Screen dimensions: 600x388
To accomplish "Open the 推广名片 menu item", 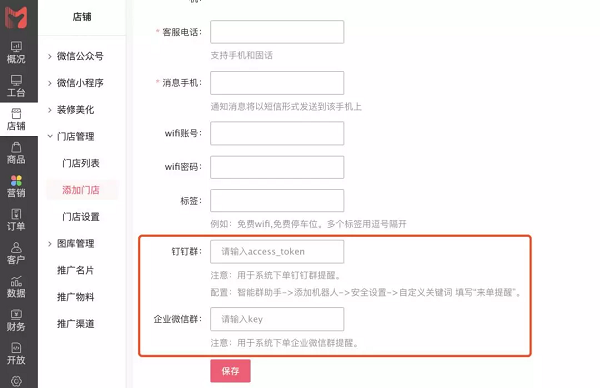I will click(75, 271).
